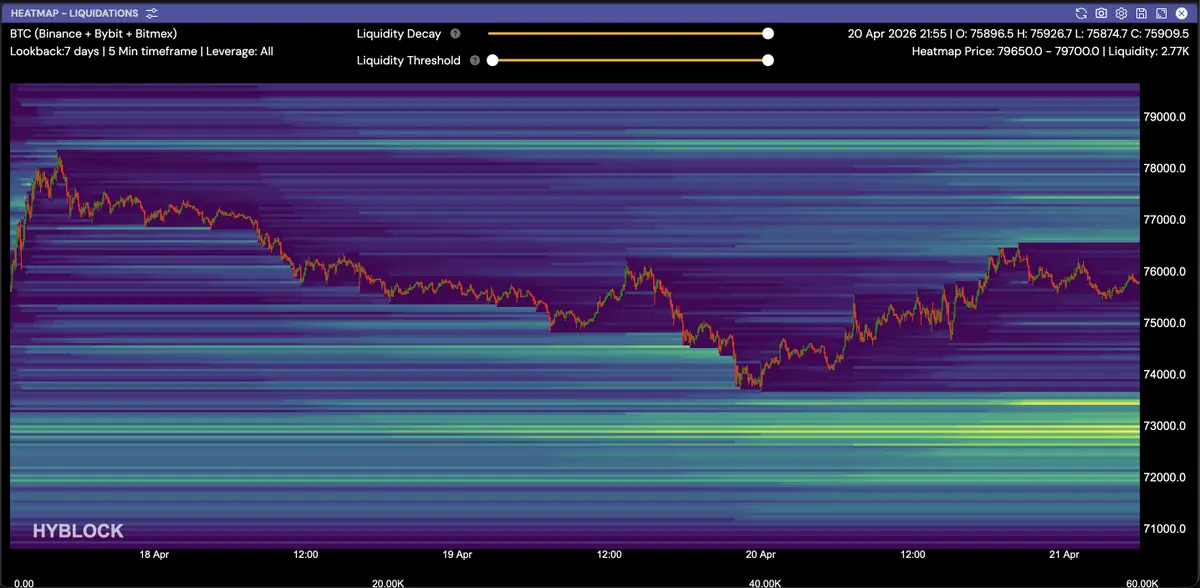
Task: Click the 40.00K liquidity scale label
Action: tap(765, 582)
